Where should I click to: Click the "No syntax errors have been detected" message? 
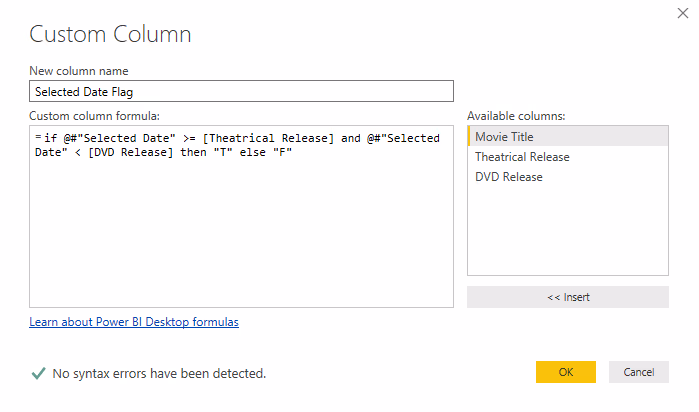coord(159,374)
